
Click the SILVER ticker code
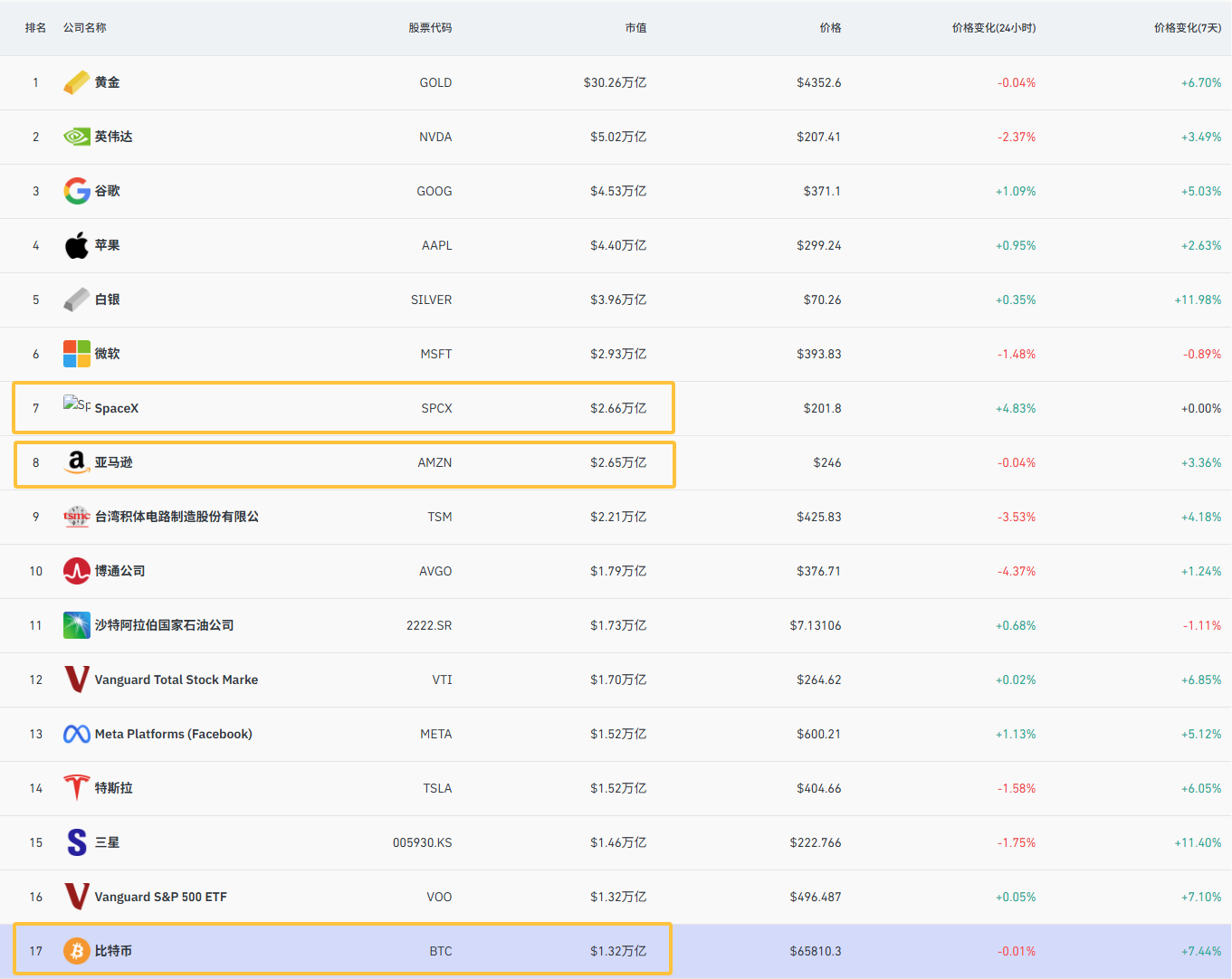point(432,299)
